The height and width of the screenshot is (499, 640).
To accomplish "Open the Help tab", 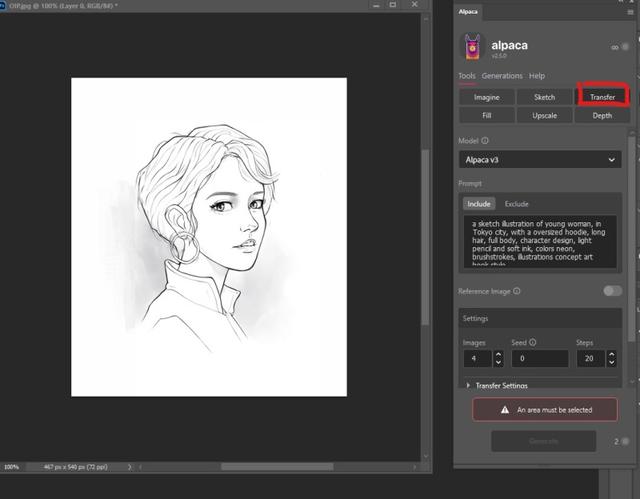I will (x=537, y=76).
